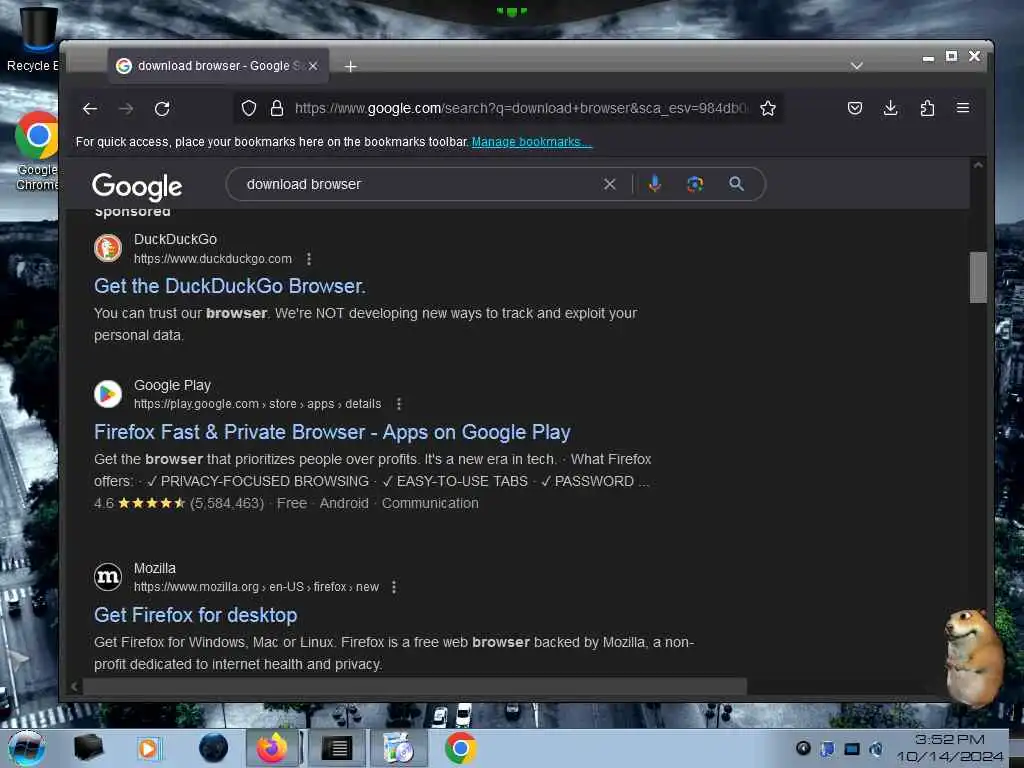Click the Manage bookmarks link

click(532, 142)
